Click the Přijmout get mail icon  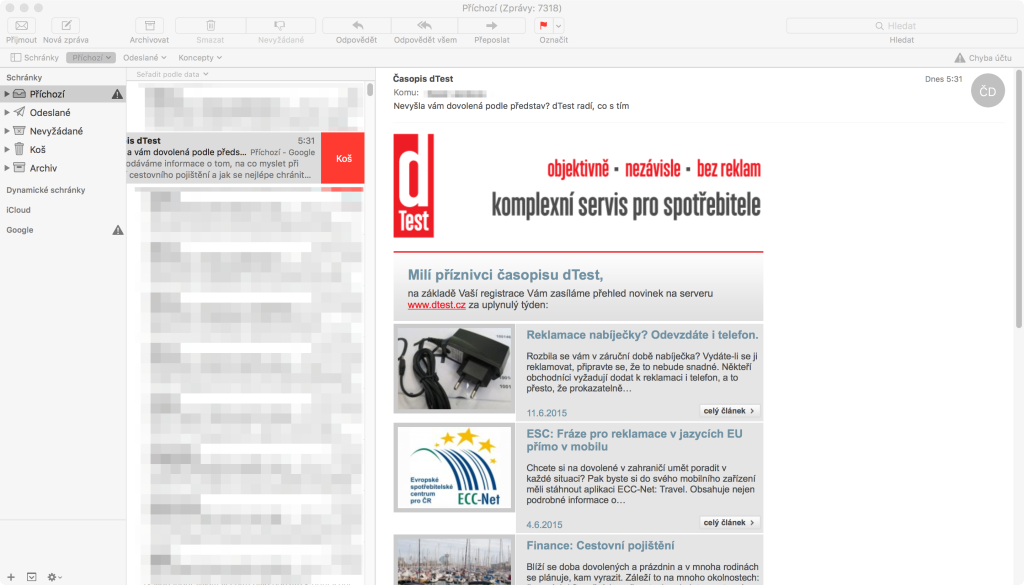22,25
